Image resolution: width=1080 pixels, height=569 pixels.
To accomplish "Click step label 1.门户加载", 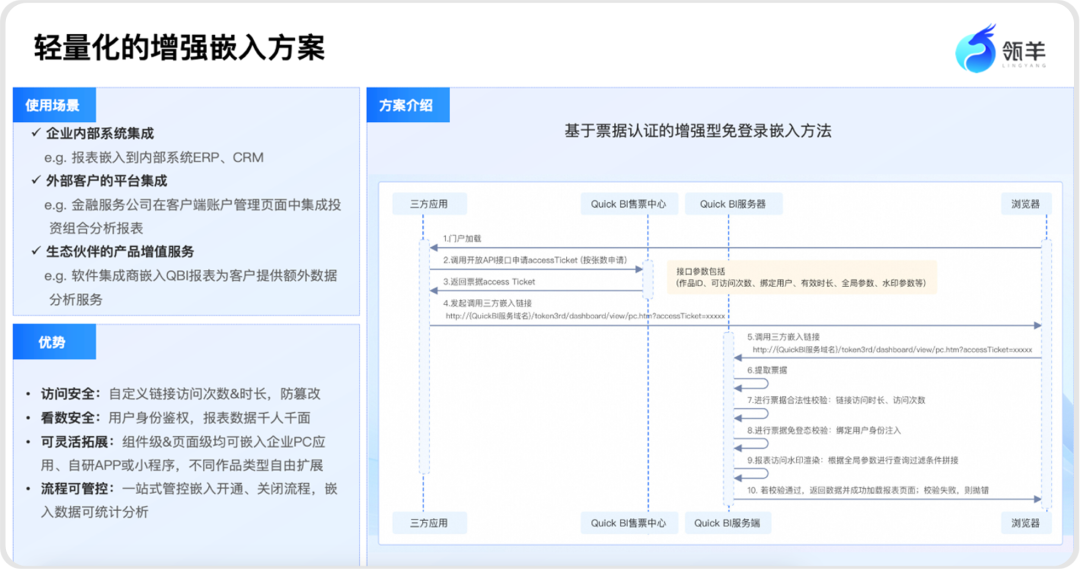I will pyautogui.click(x=462, y=238).
